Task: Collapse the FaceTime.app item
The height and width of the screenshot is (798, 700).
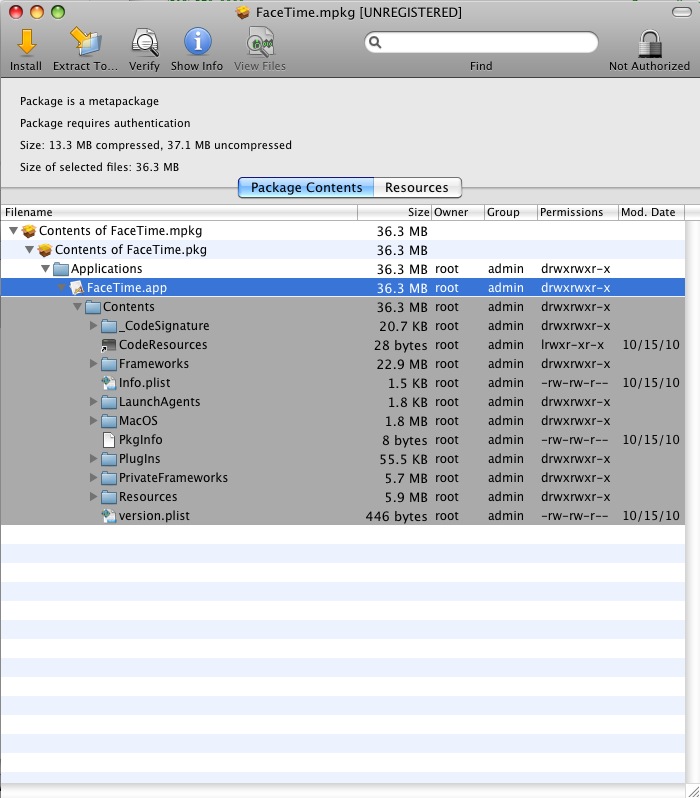Action: click(x=62, y=288)
